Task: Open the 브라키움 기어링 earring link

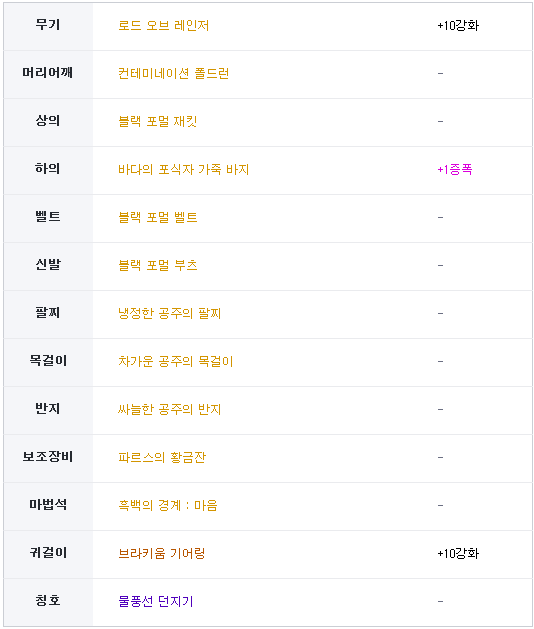Action: (162, 554)
